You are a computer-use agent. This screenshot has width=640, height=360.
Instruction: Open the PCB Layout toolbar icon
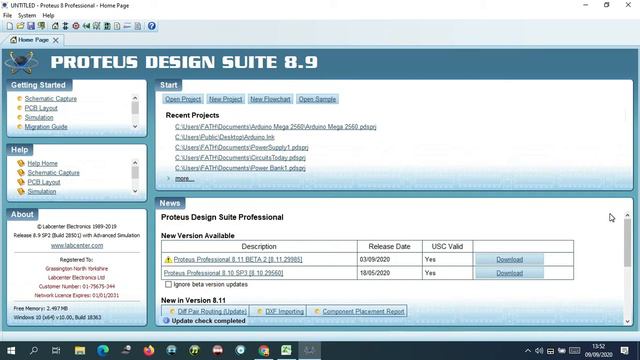(76, 26)
